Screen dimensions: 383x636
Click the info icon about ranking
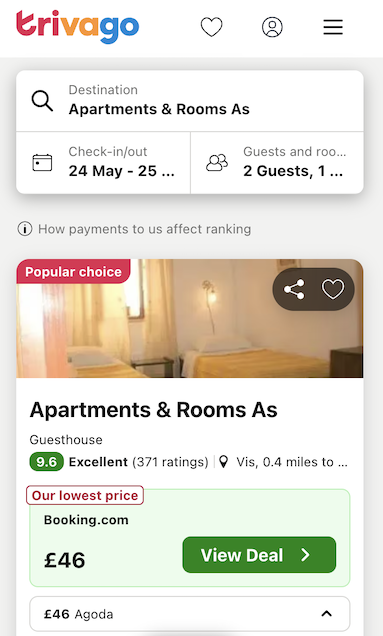(25, 229)
